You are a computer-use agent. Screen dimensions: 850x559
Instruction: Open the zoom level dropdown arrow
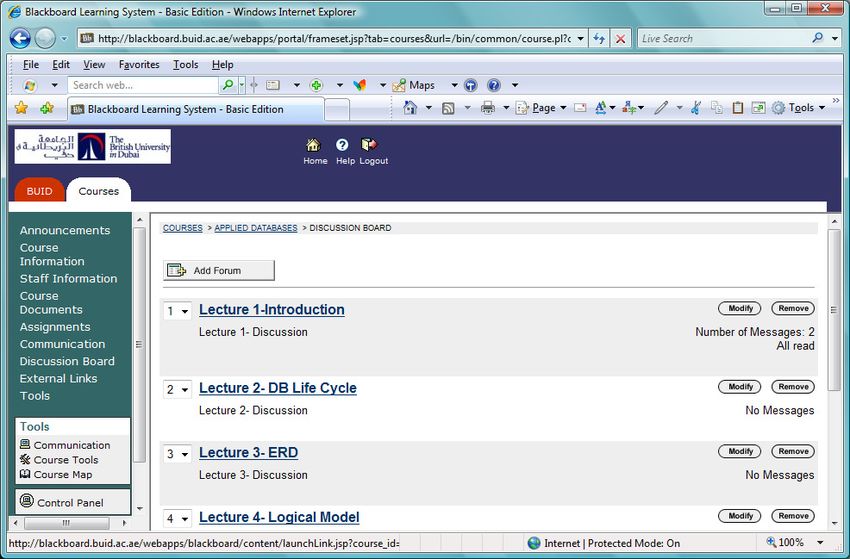coord(820,542)
